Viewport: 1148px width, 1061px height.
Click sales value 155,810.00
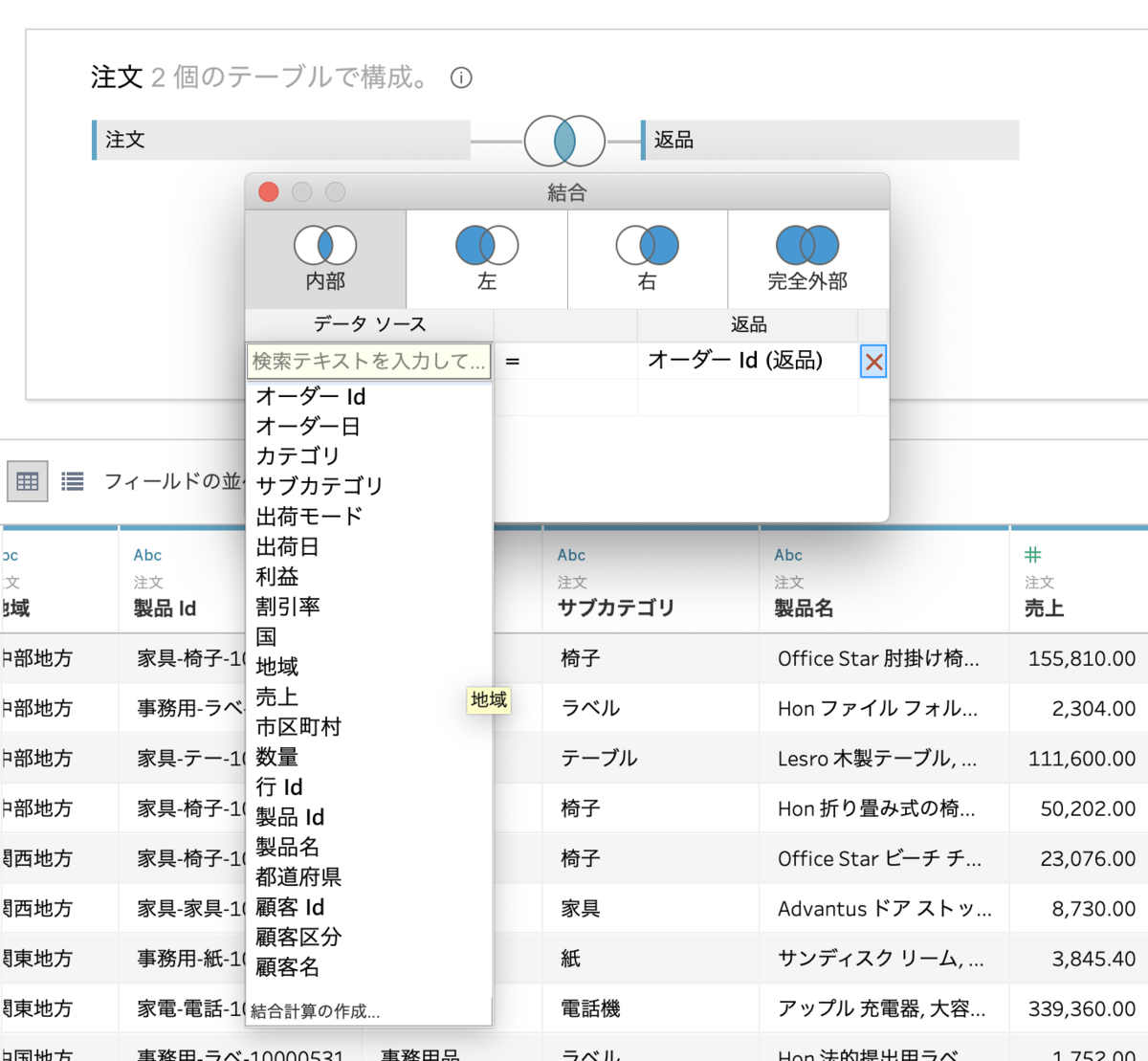(x=1082, y=658)
